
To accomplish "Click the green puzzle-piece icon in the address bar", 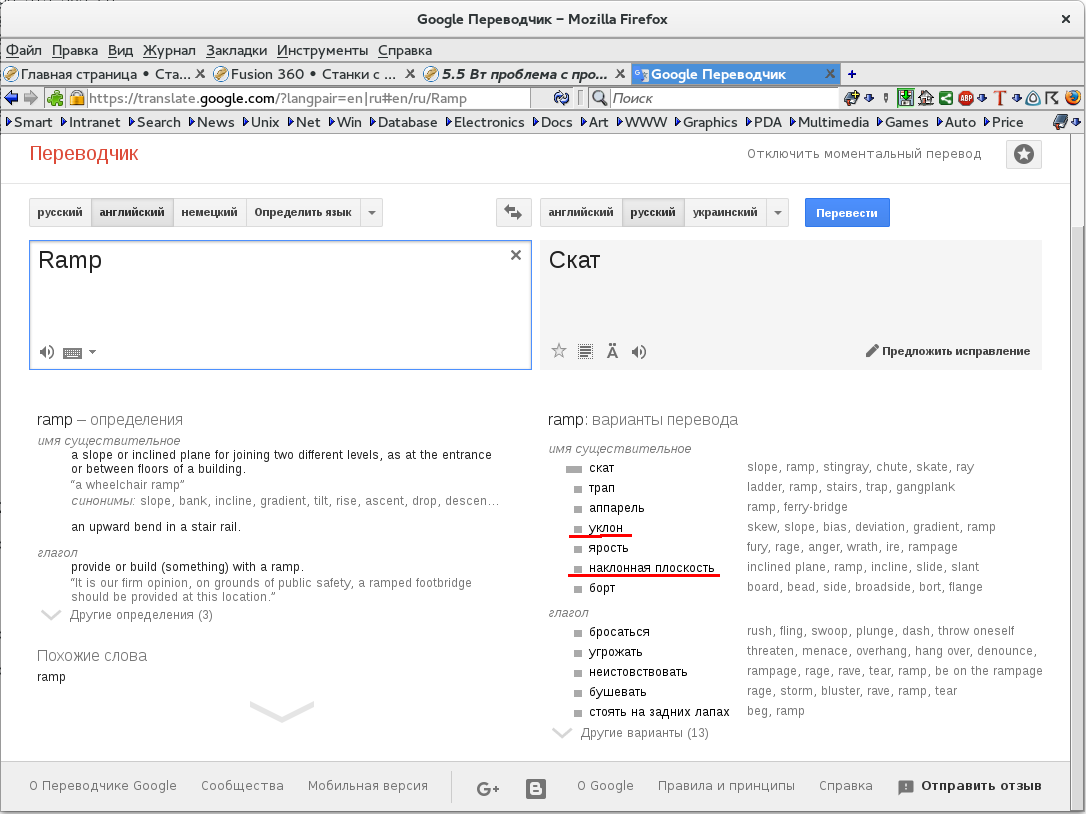I will [55, 98].
